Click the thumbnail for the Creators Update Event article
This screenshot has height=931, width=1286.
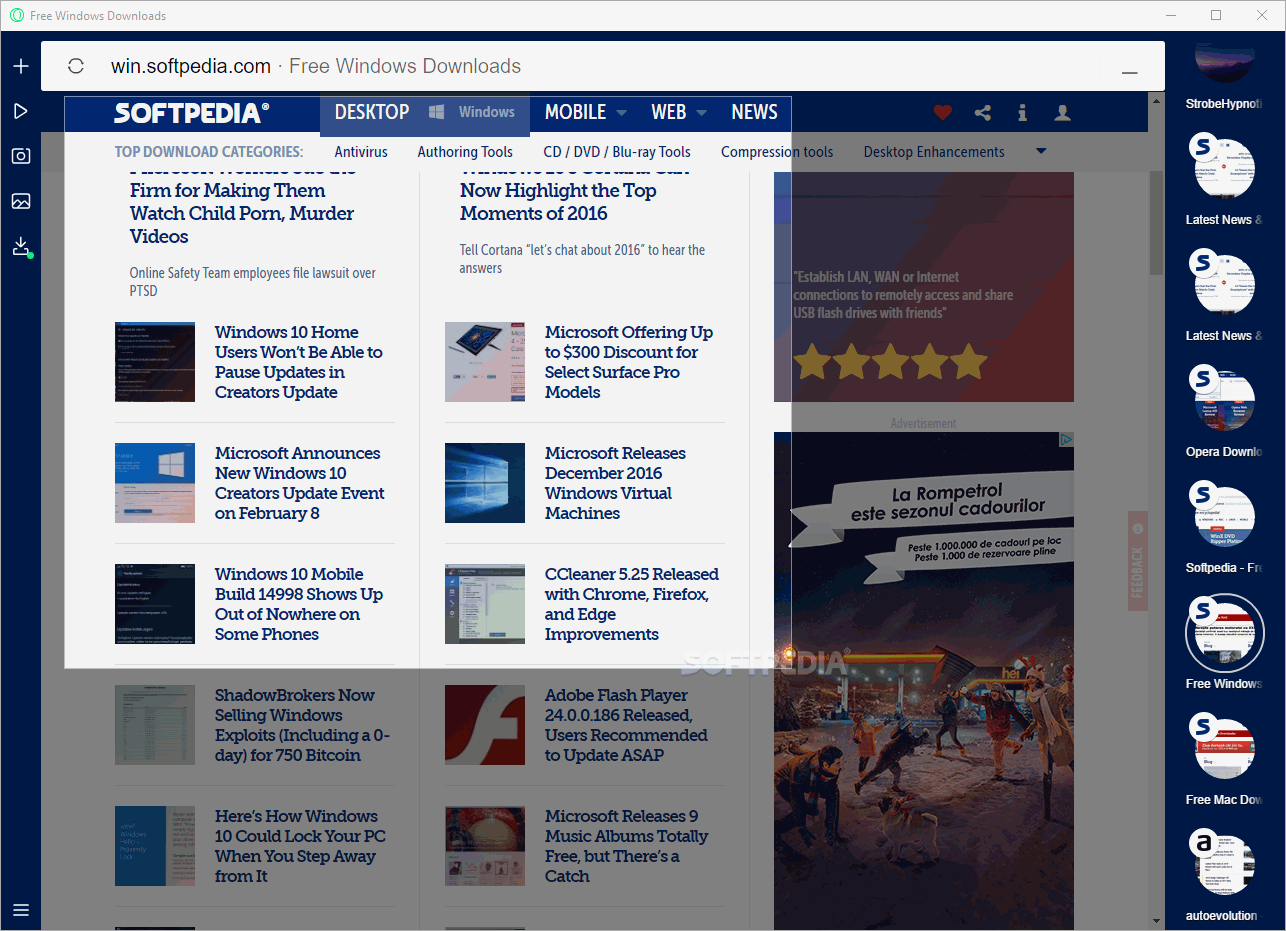point(155,483)
